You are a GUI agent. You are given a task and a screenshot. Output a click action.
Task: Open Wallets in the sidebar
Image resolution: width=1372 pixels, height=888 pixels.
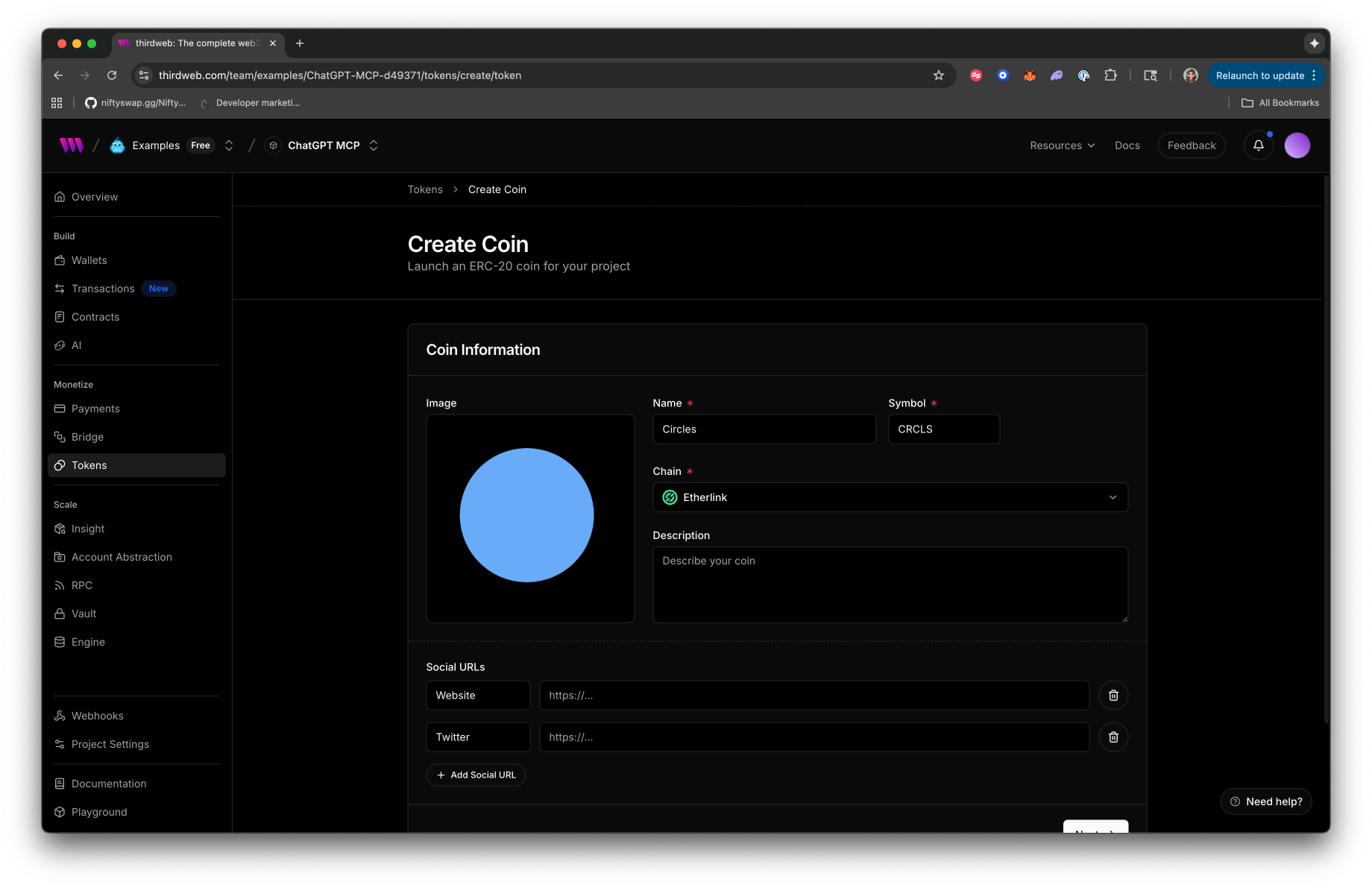tap(89, 260)
